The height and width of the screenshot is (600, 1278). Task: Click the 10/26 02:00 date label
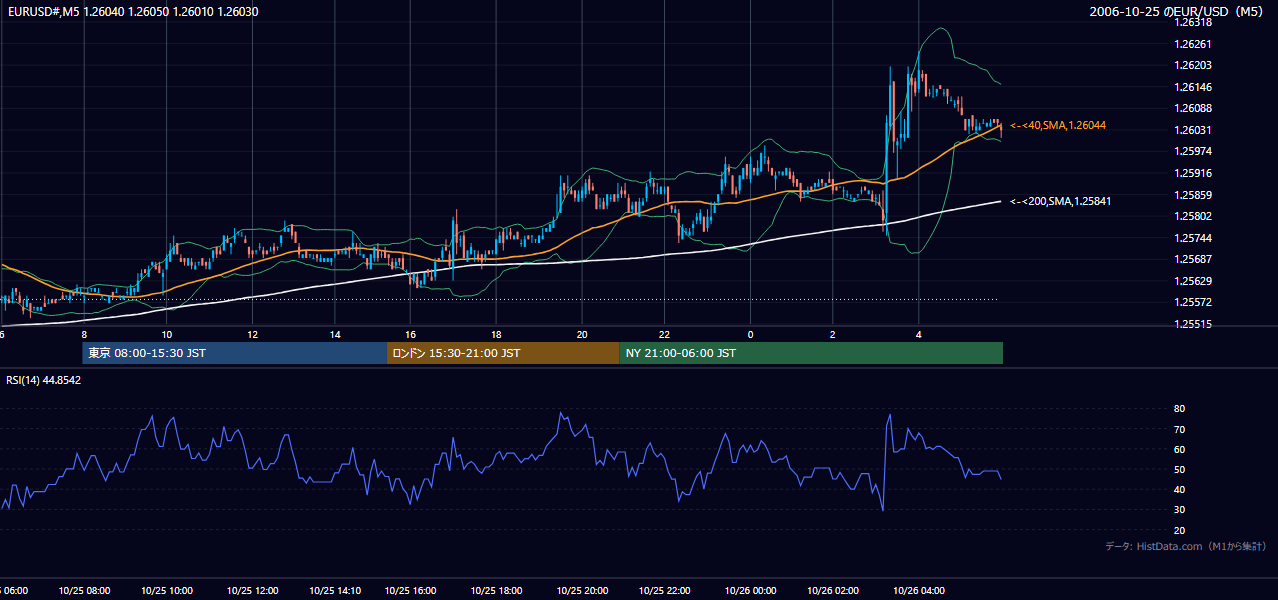(832, 590)
